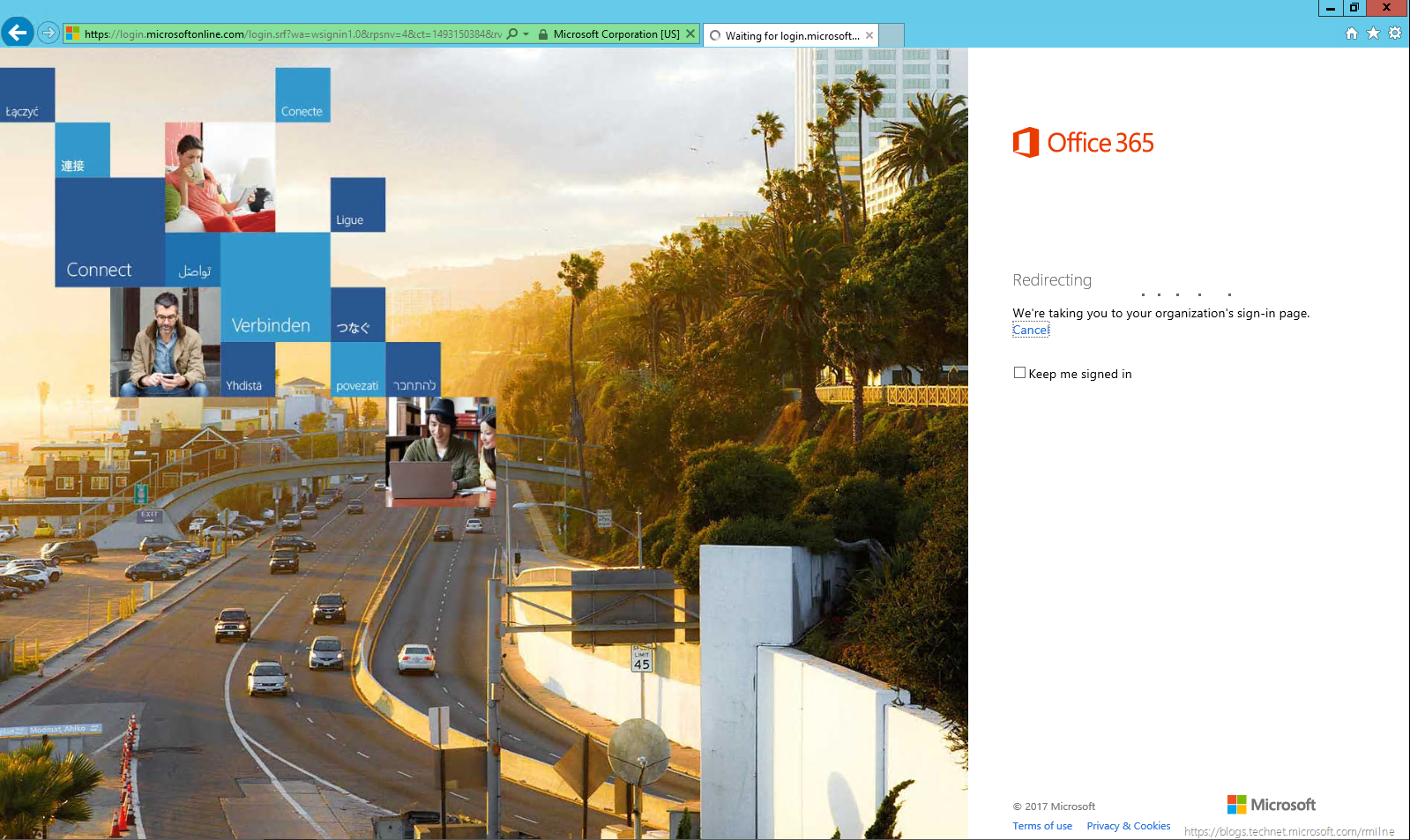Open the browser Home page icon
Viewport: 1410px width, 840px height.
click(1351, 33)
